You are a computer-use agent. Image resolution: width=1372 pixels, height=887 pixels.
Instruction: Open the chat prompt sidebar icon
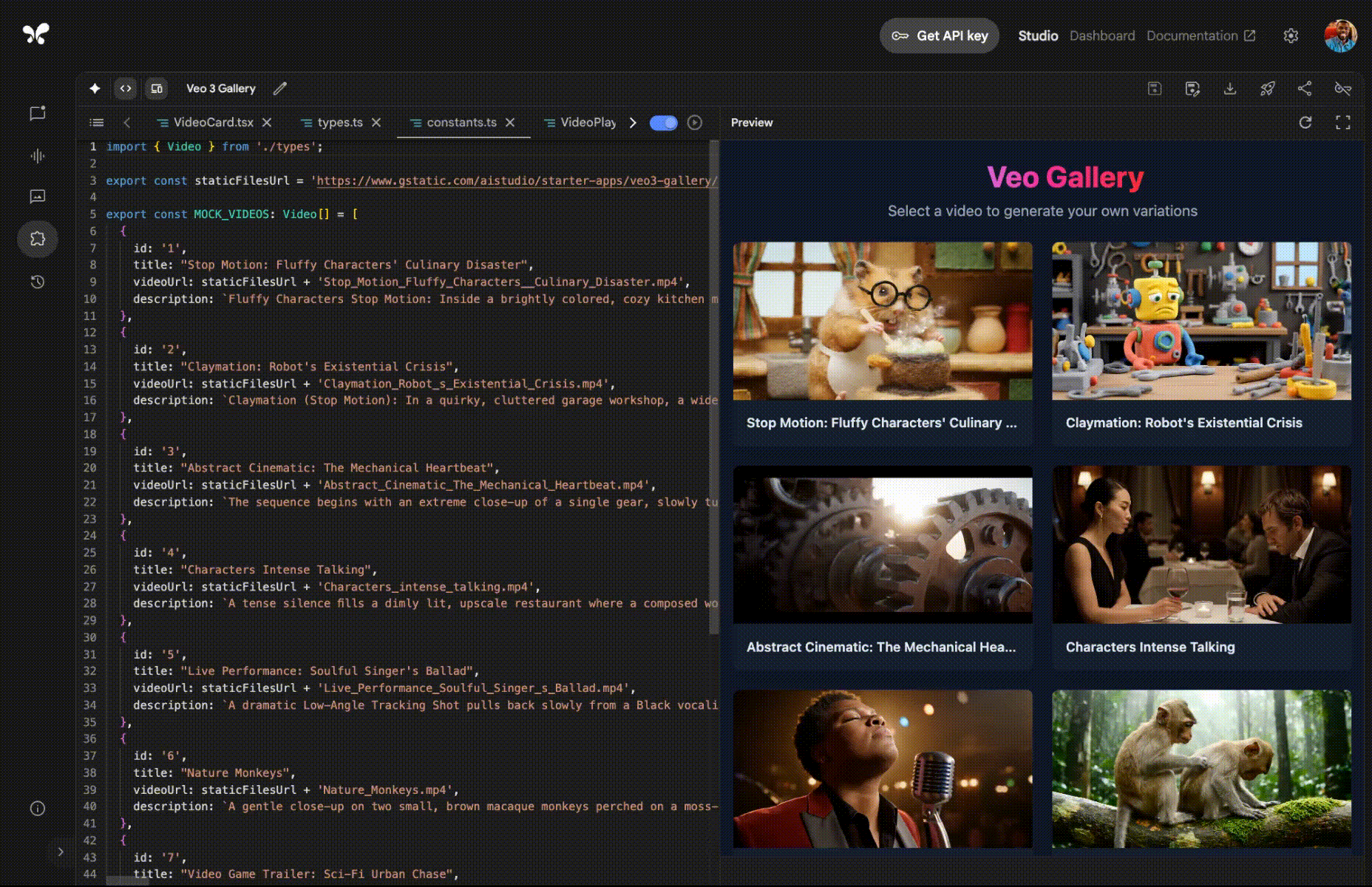[38, 113]
